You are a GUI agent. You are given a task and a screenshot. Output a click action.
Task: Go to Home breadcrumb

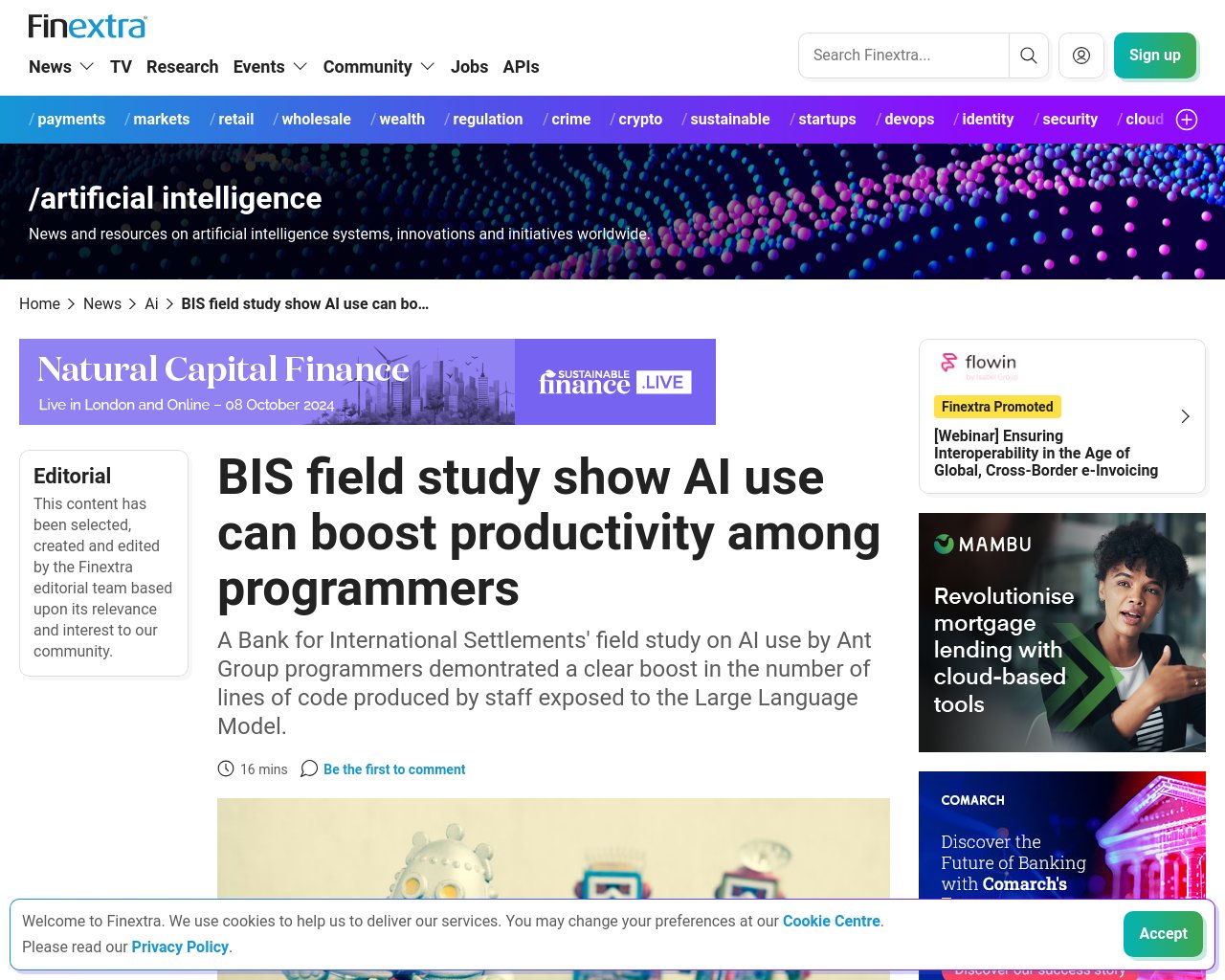coord(39,304)
